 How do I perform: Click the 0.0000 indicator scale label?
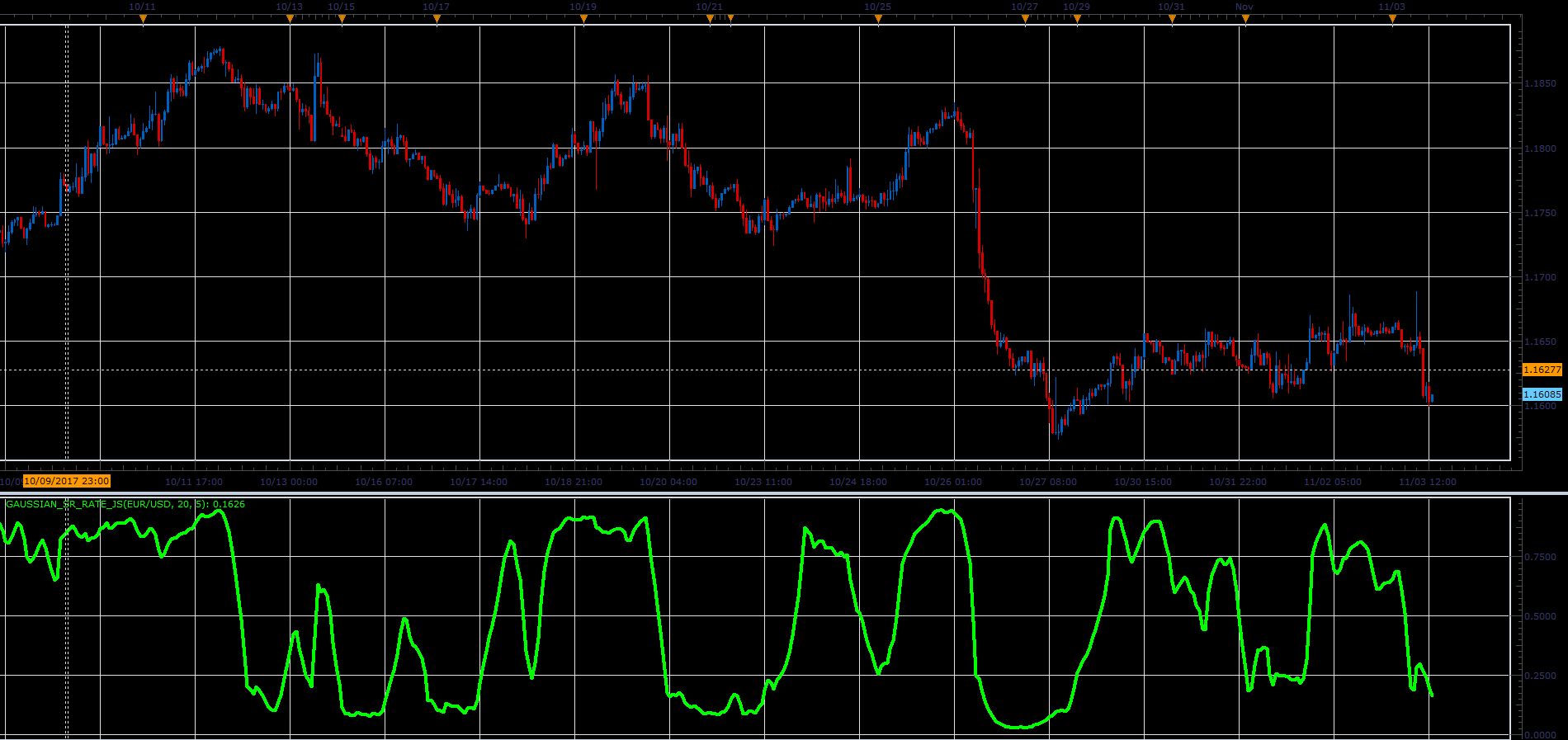(1540, 734)
